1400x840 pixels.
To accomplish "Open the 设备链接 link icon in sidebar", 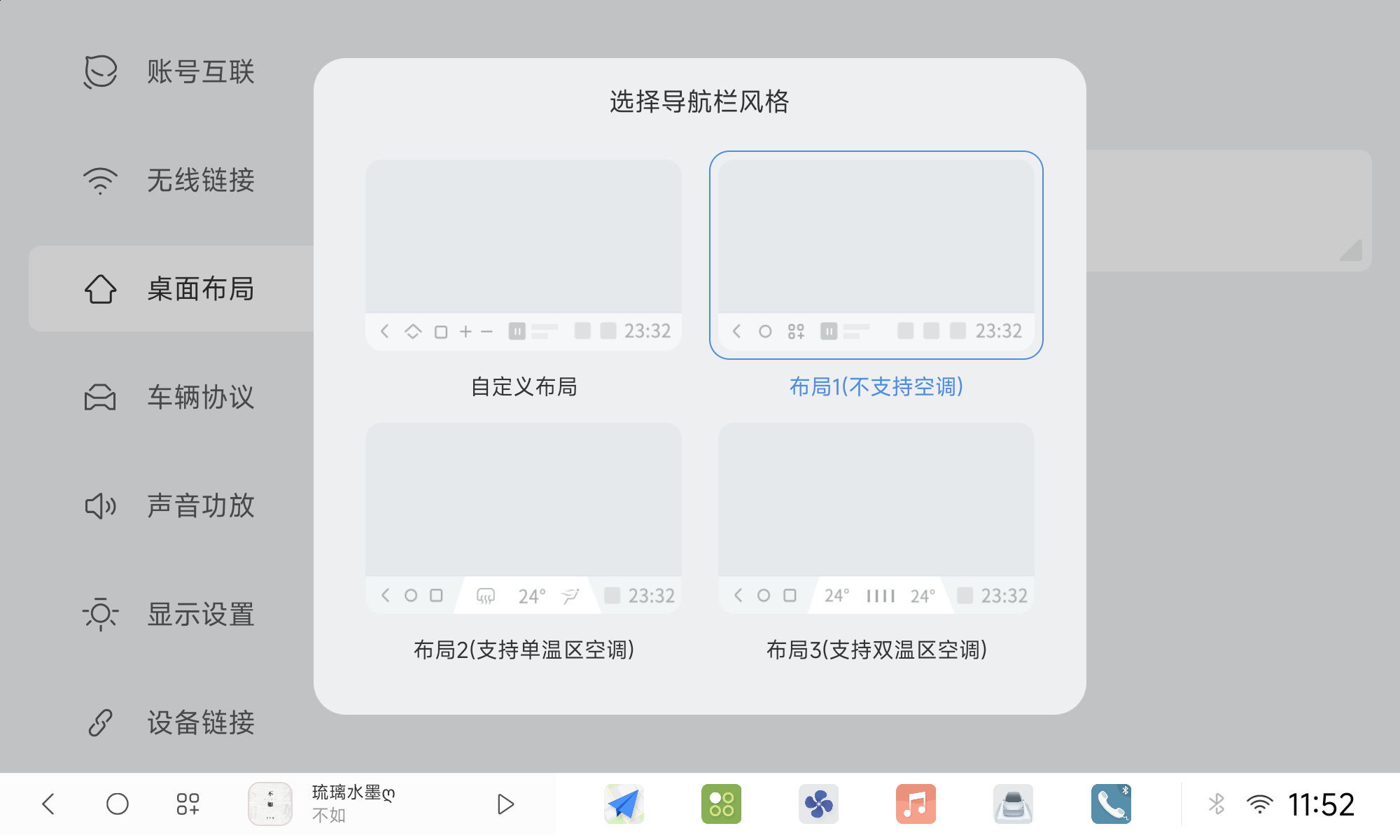I will pos(100,722).
